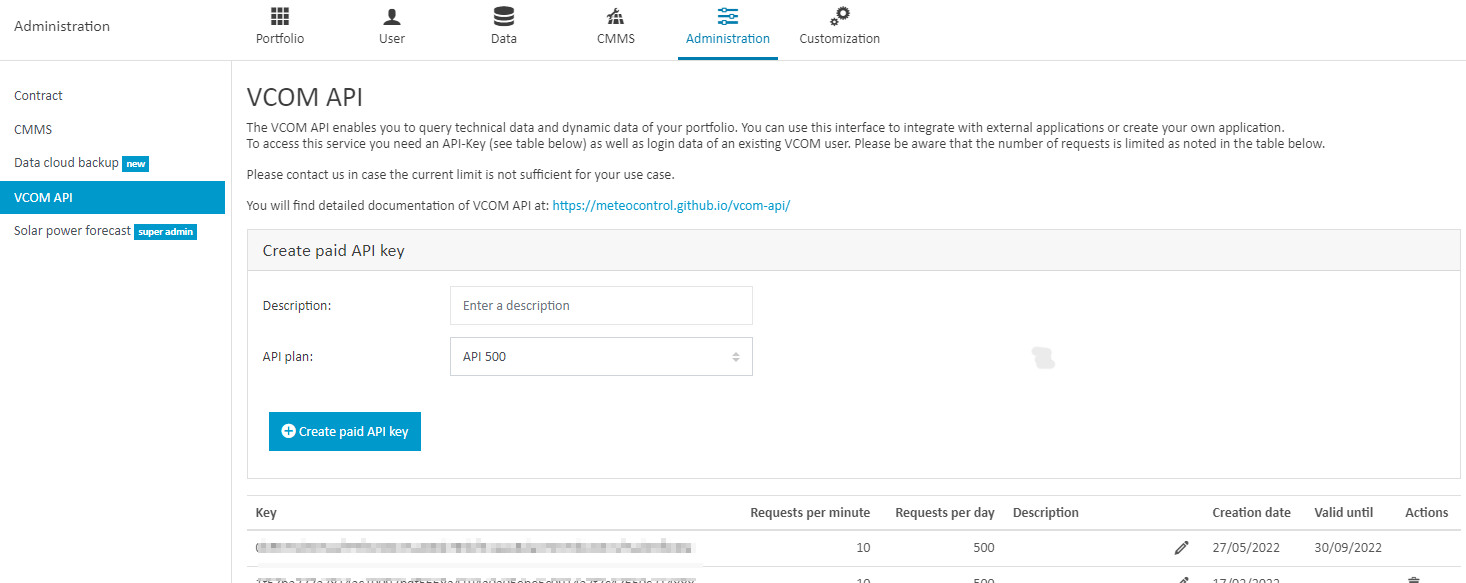This screenshot has width=1466, height=583.
Task: Select the VCOM API sidebar item
Action: 43,197
